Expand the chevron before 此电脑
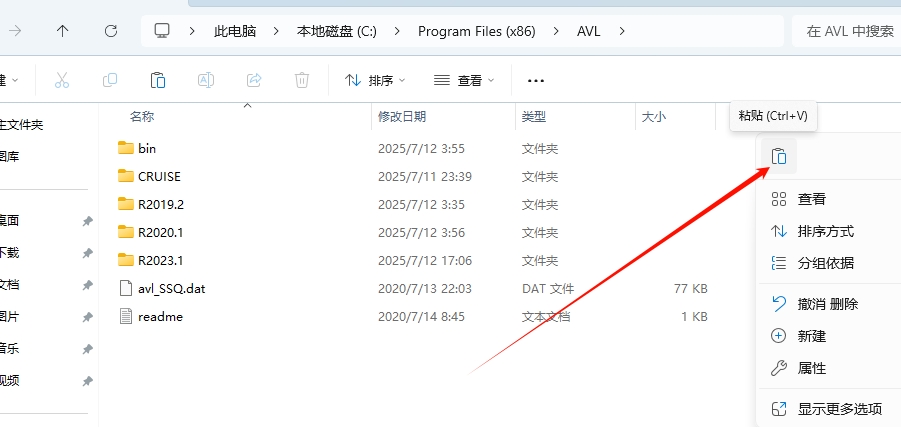This screenshot has height=427, width=901. coord(192,31)
